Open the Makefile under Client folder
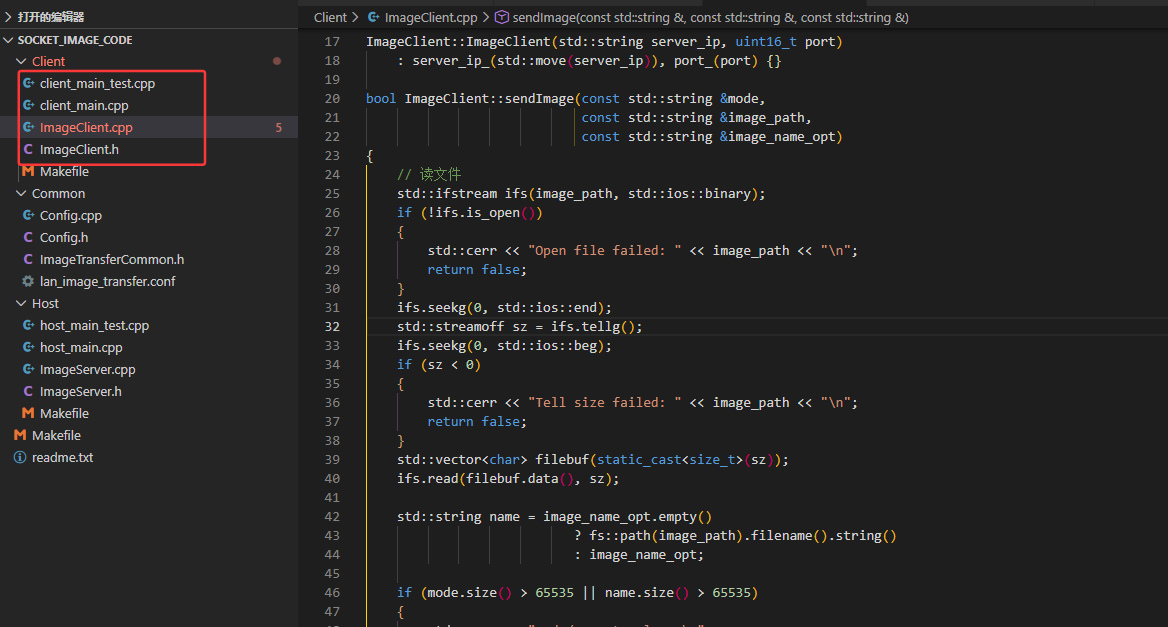Viewport: 1168px width, 627px height. 64,171
